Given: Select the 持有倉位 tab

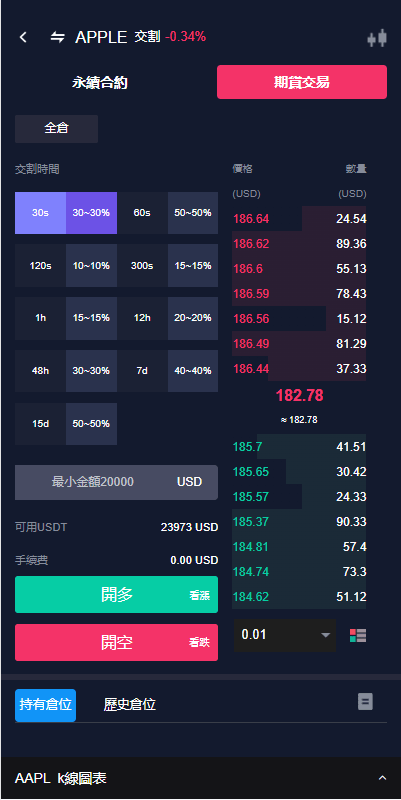Looking at the screenshot, I should pos(45,705).
